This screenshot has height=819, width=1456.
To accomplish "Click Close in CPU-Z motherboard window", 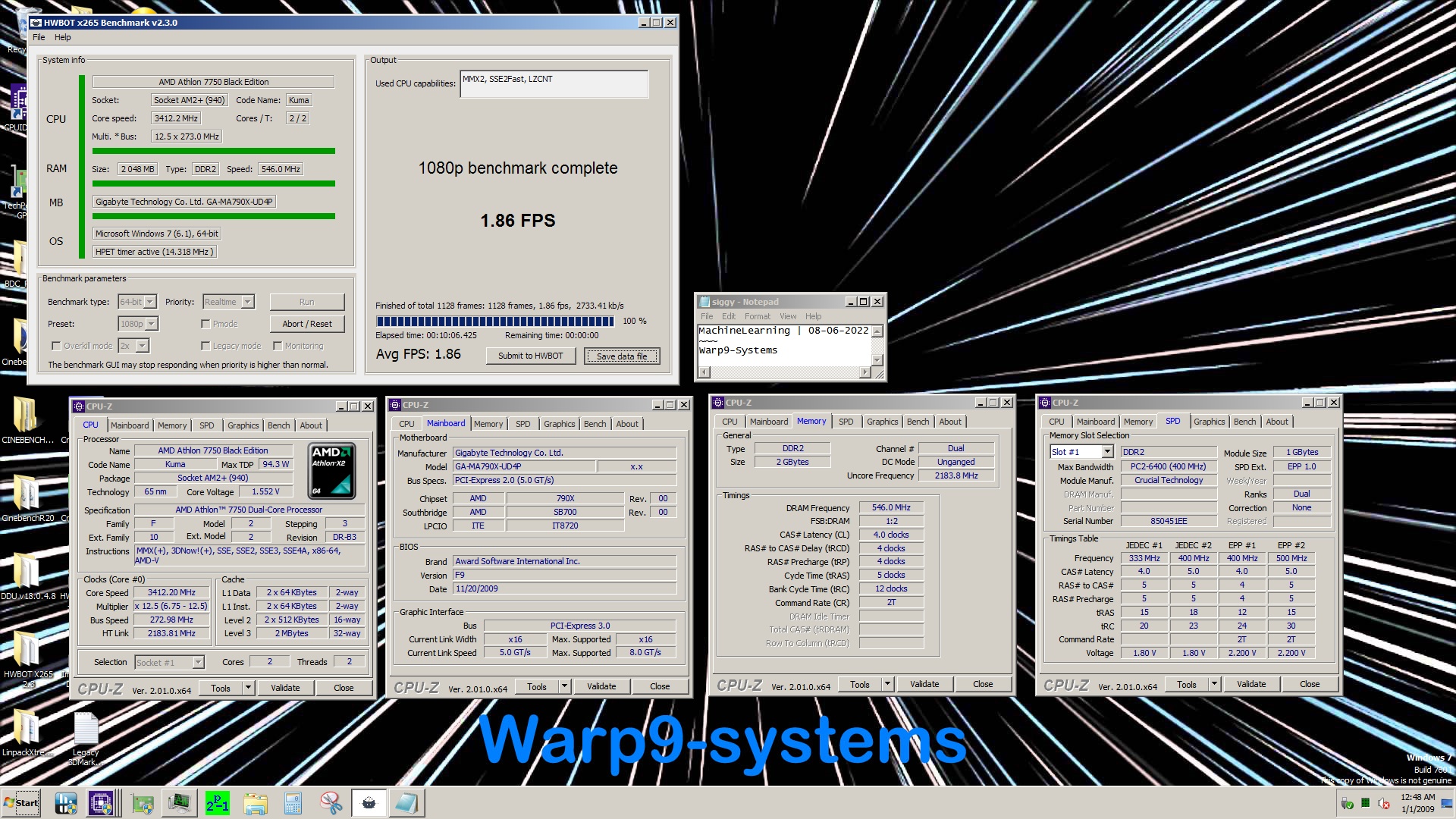I will pos(660,686).
